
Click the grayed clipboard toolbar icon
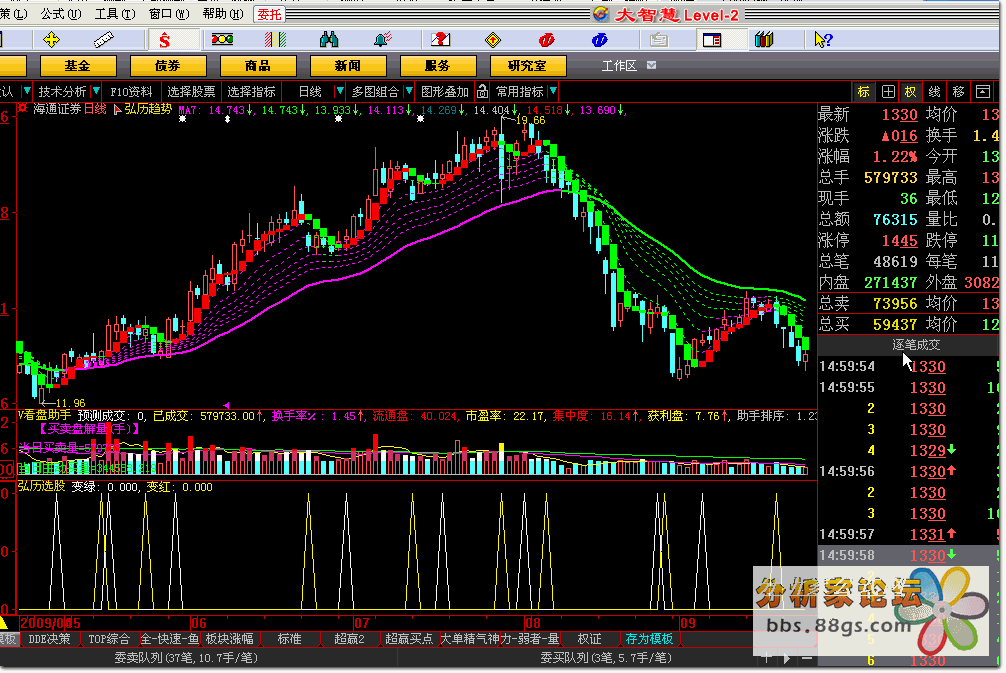(x=658, y=40)
